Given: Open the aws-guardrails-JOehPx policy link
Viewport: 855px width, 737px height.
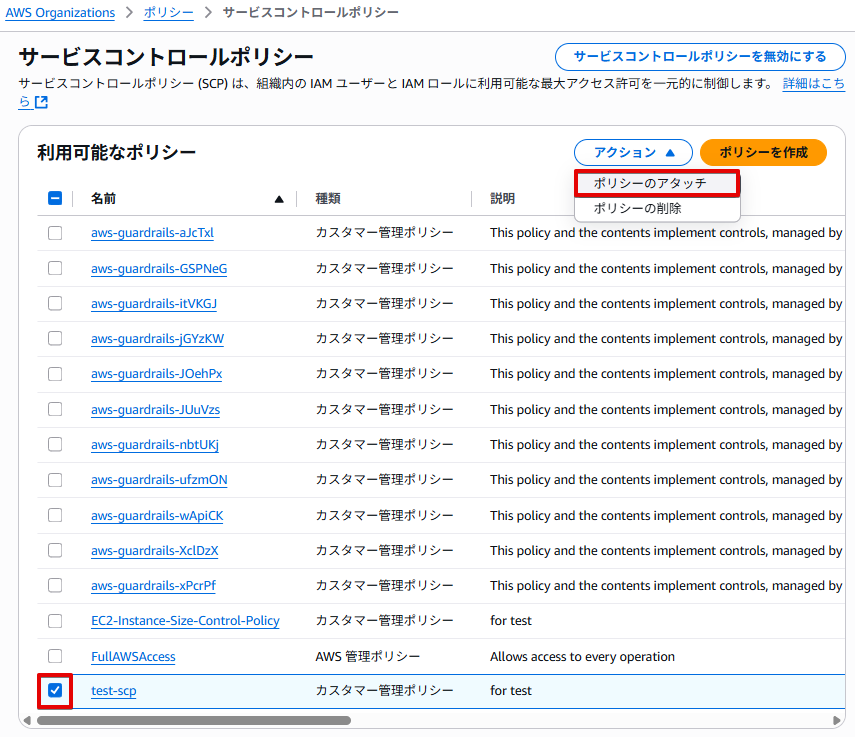Looking at the screenshot, I should tap(156, 374).
